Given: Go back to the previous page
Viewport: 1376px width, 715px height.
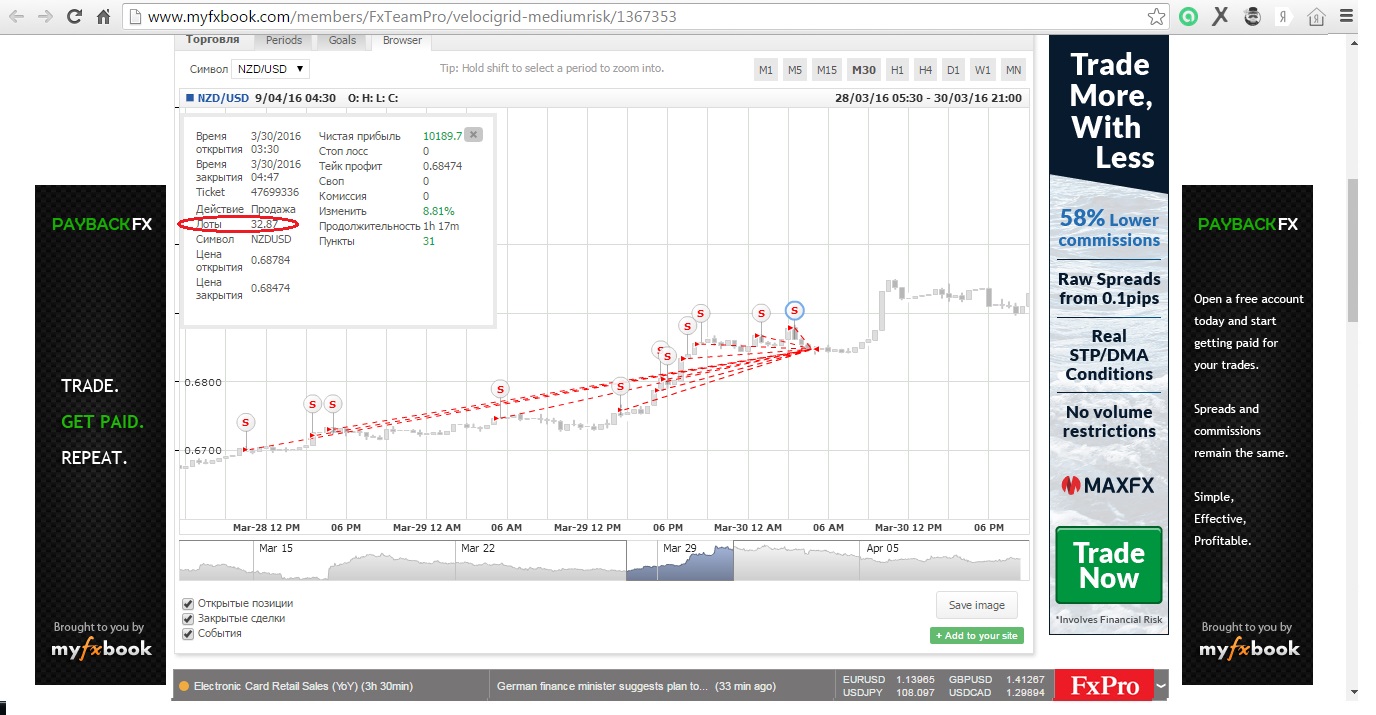Looking at the screenshot, I should pyautogui.click(x=17, y=17).
